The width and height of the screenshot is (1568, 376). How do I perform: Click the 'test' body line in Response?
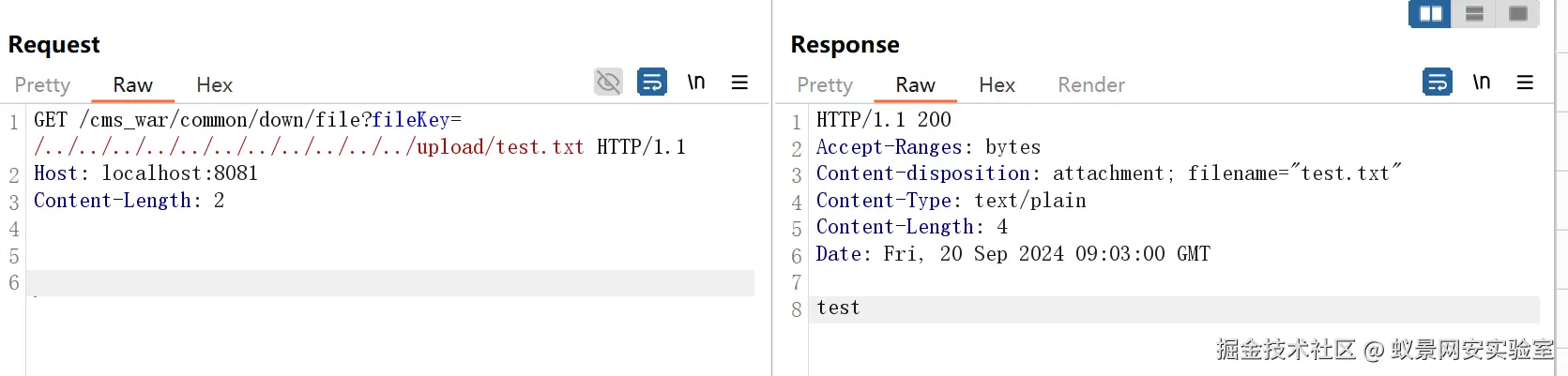838,308
